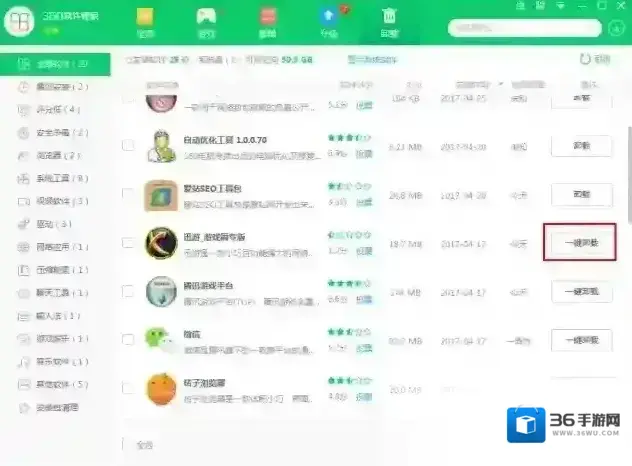Click the skin icon in title bar
Screen dimensions: 632x466
[x=540, y=6]
